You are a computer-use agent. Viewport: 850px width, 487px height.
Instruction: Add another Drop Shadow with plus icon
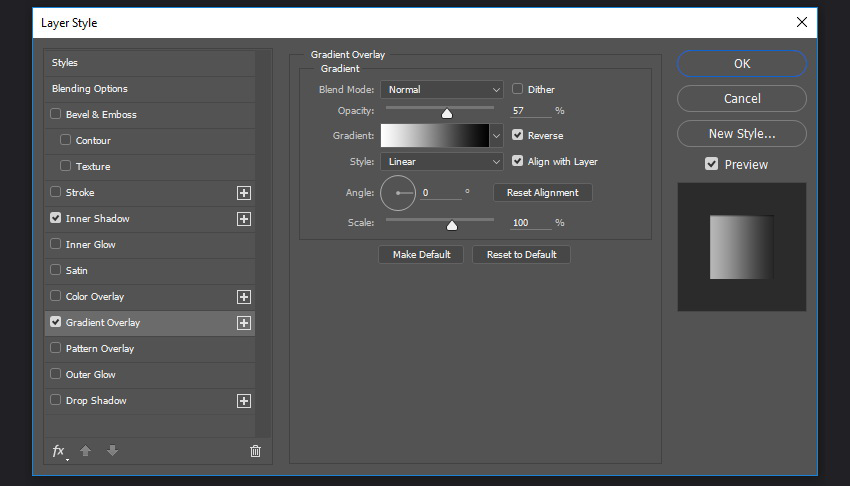244,401
